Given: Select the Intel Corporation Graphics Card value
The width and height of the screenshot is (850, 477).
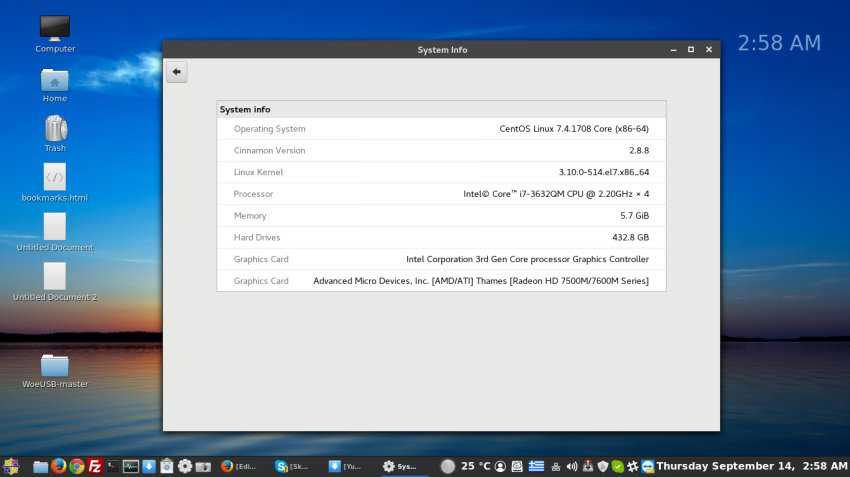Looking at the screenshot, I should coord(527,259).
